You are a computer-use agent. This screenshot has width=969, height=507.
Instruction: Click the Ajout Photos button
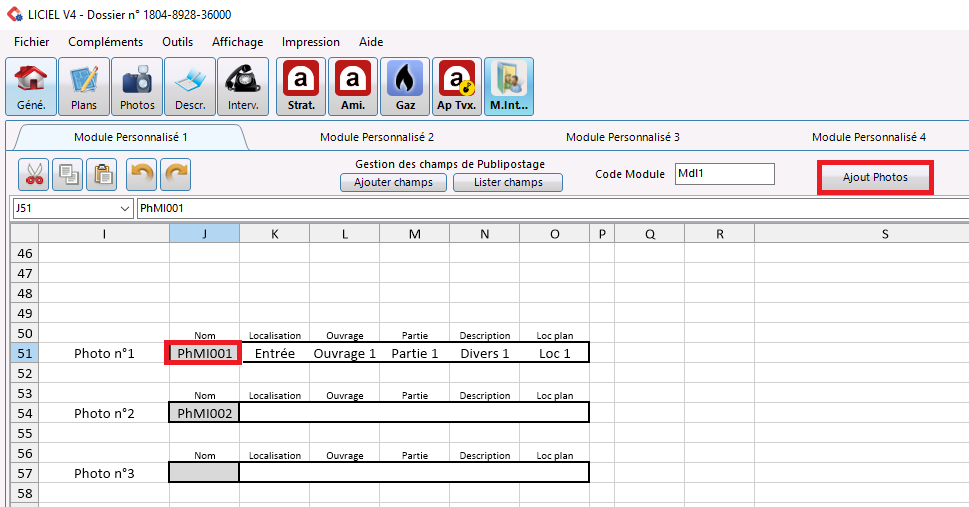tap(875, 177)
